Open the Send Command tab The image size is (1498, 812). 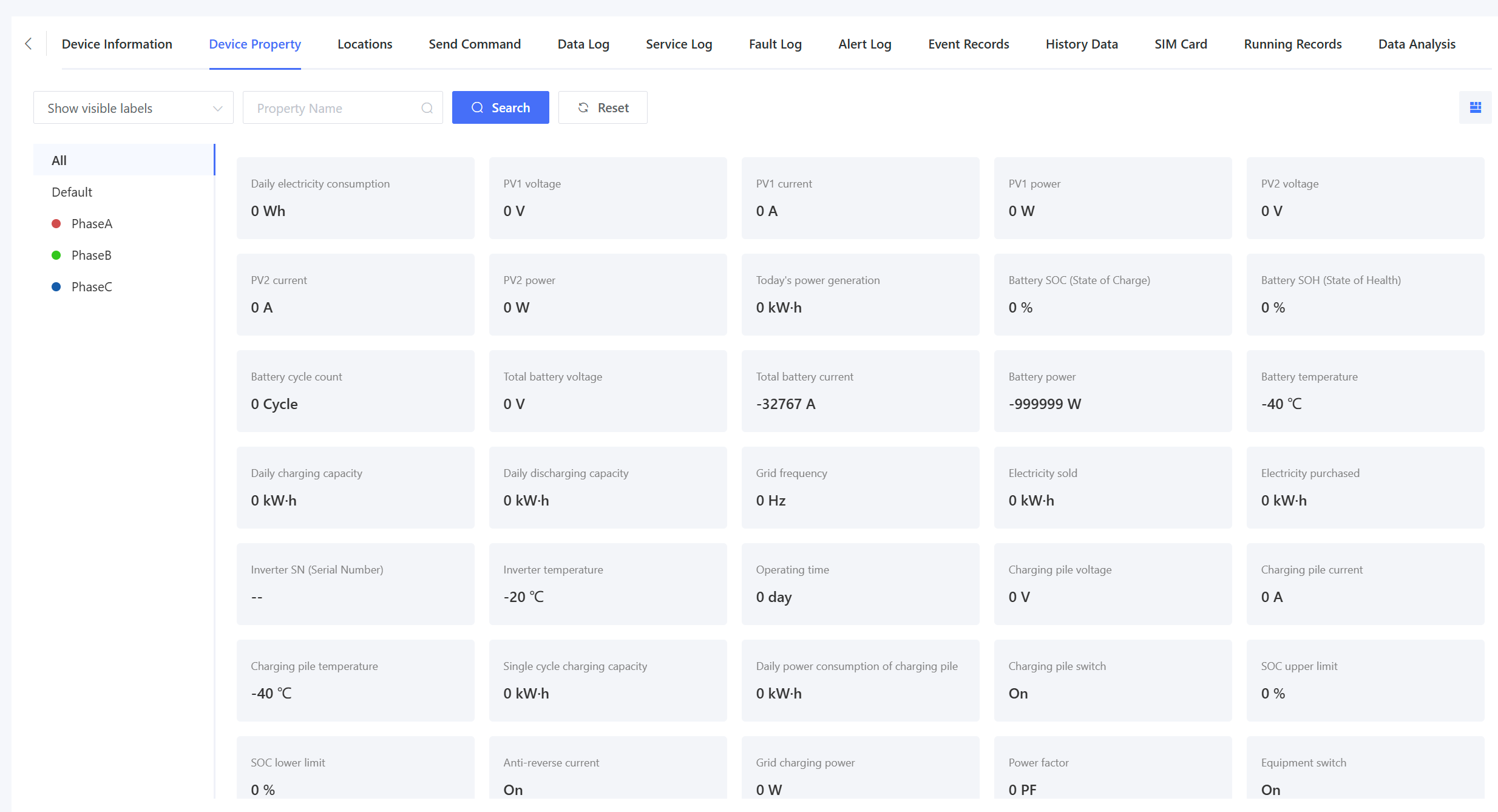point(474,44)
